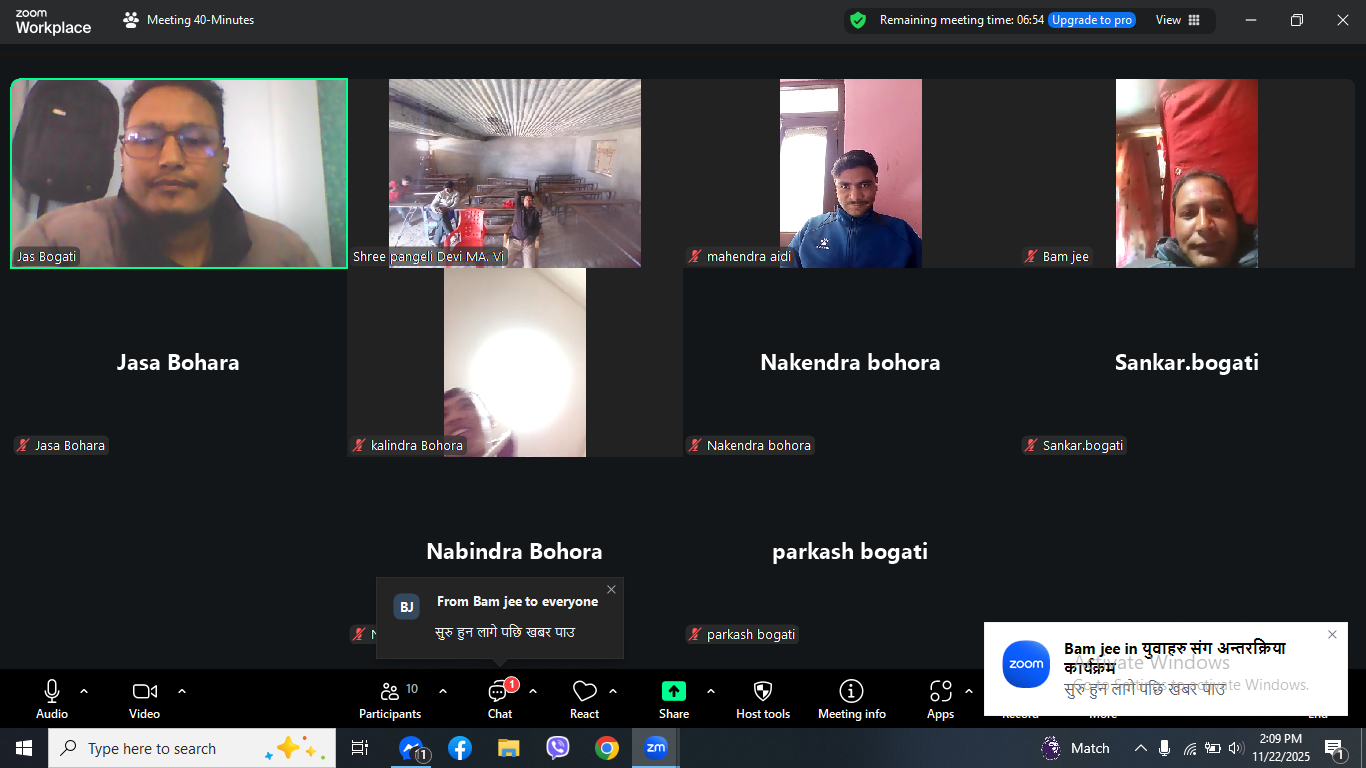Close the Bam jee chat message popup
Viewport: 1366px width, 768px height.
pyautogui.click(x=611, y=590)
